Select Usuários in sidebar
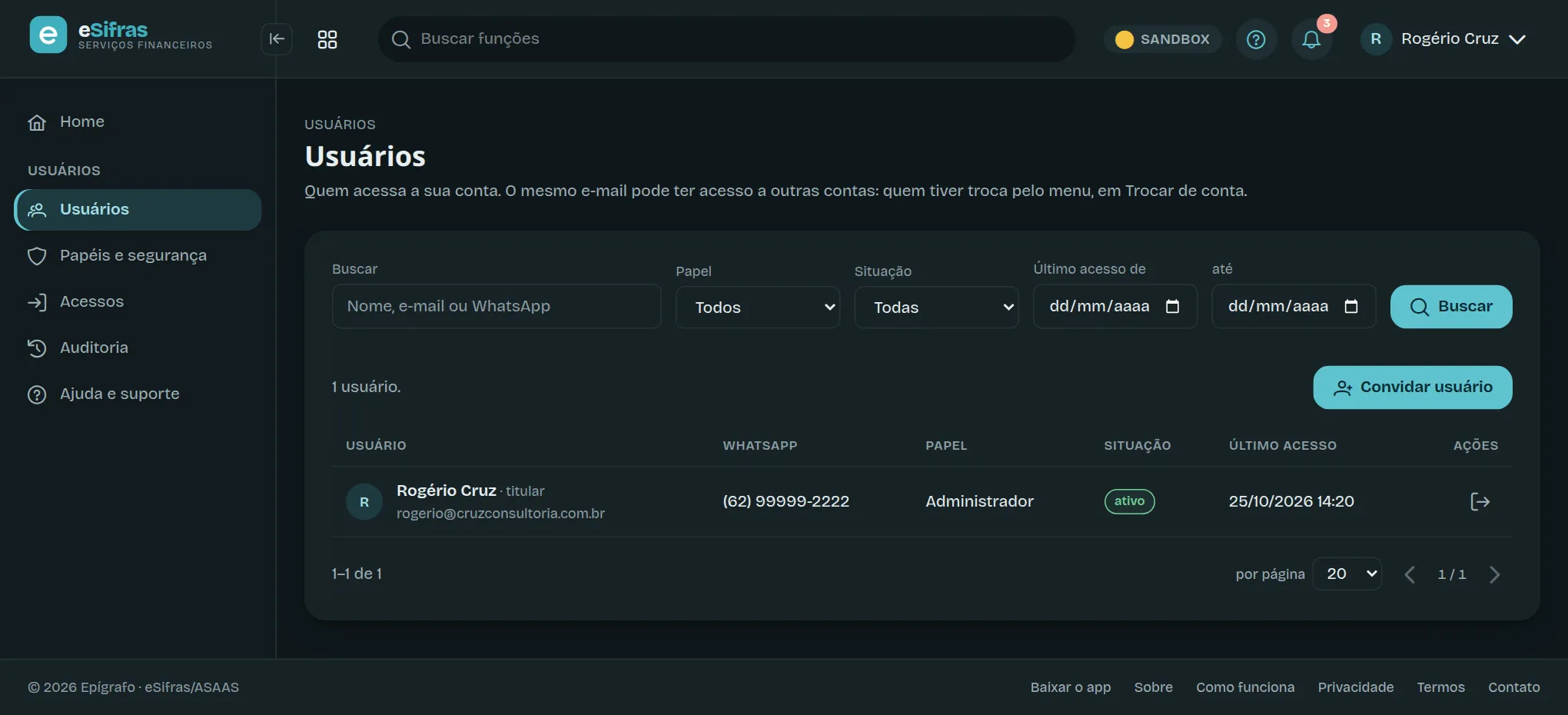1568x715 pixels. [138, 210]
